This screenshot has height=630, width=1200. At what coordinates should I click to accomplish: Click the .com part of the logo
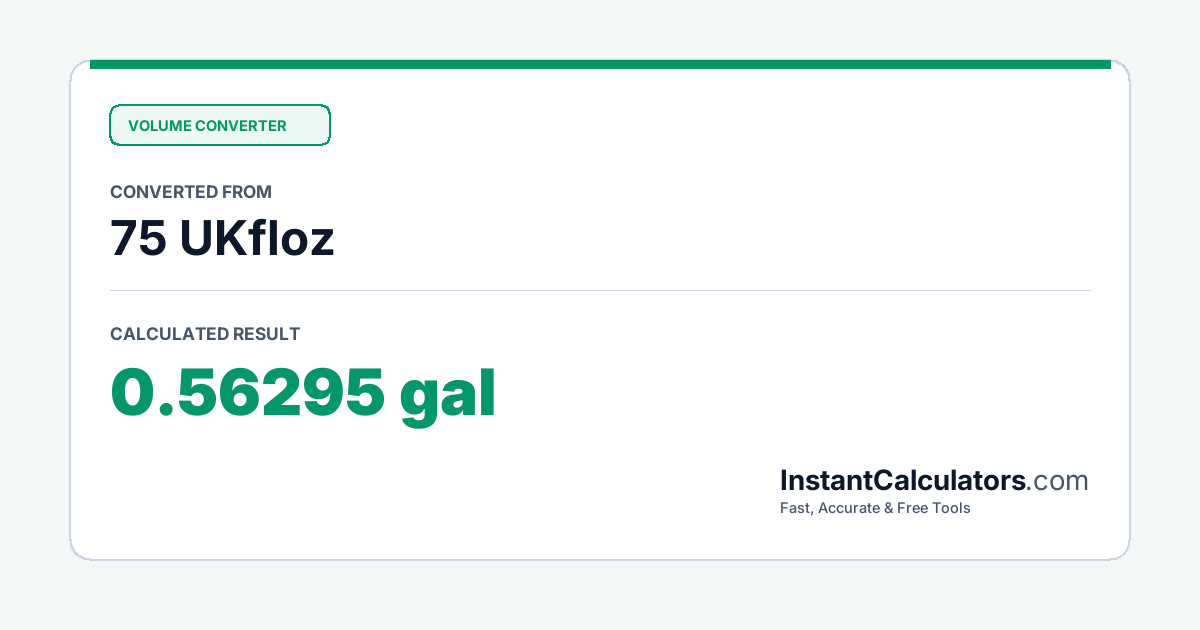(x=1058, y=482)
